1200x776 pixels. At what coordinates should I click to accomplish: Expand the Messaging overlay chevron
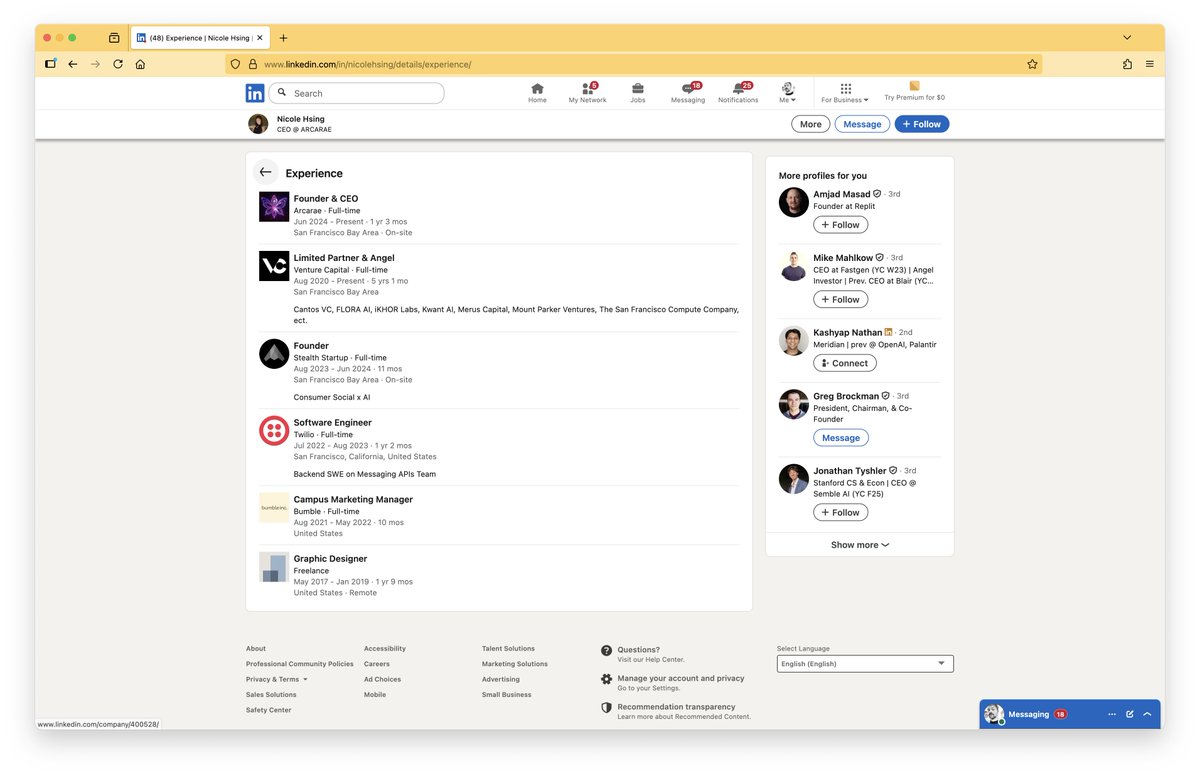tap(1147, 714)
